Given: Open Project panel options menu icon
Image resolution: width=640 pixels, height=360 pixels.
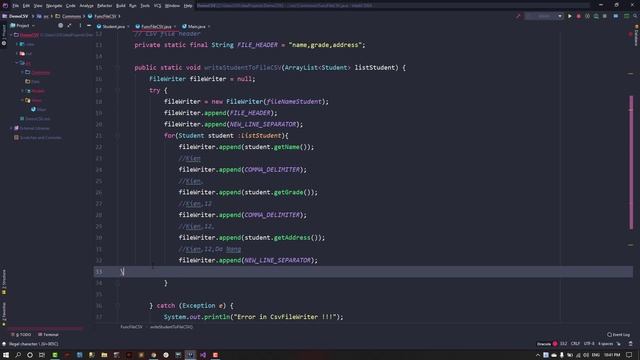Looking at the screenshot, I should click(80, 26).
